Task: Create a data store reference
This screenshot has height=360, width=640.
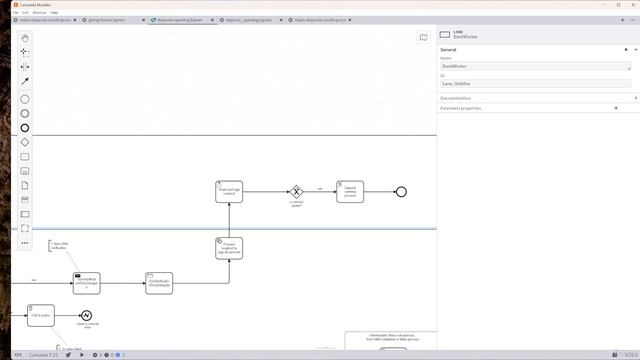Action: pyautogui.click(x=25, y=200)
